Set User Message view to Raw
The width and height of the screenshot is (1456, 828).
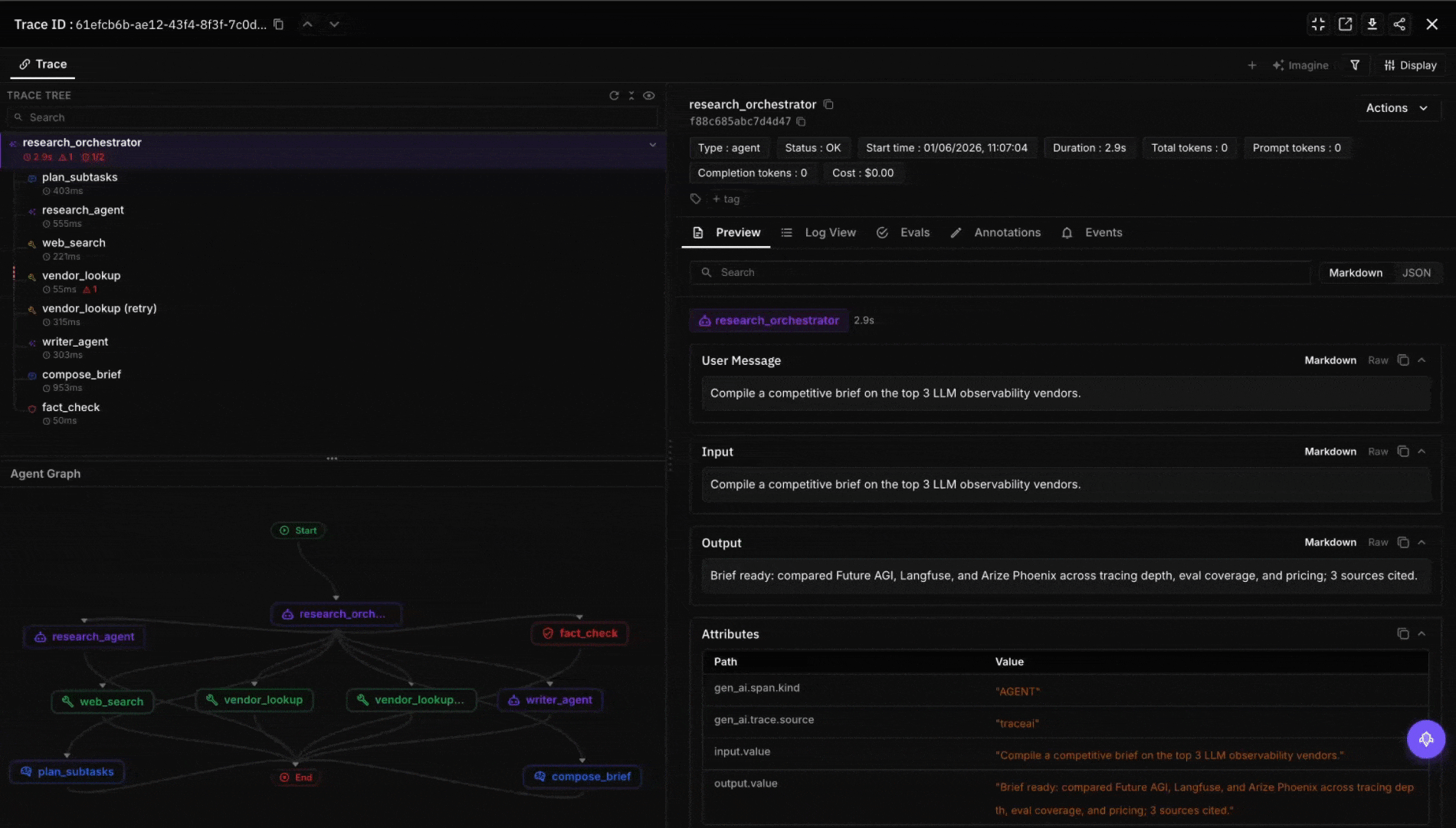coord(1378,360)
